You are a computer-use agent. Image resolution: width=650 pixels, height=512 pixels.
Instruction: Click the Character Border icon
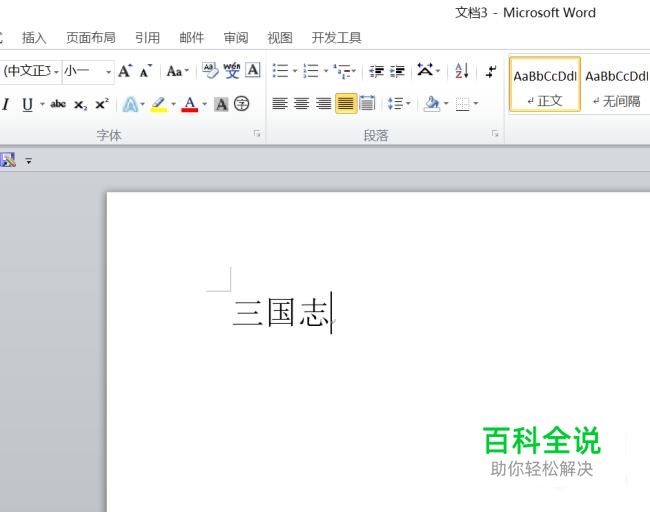[x=253, y=70]
